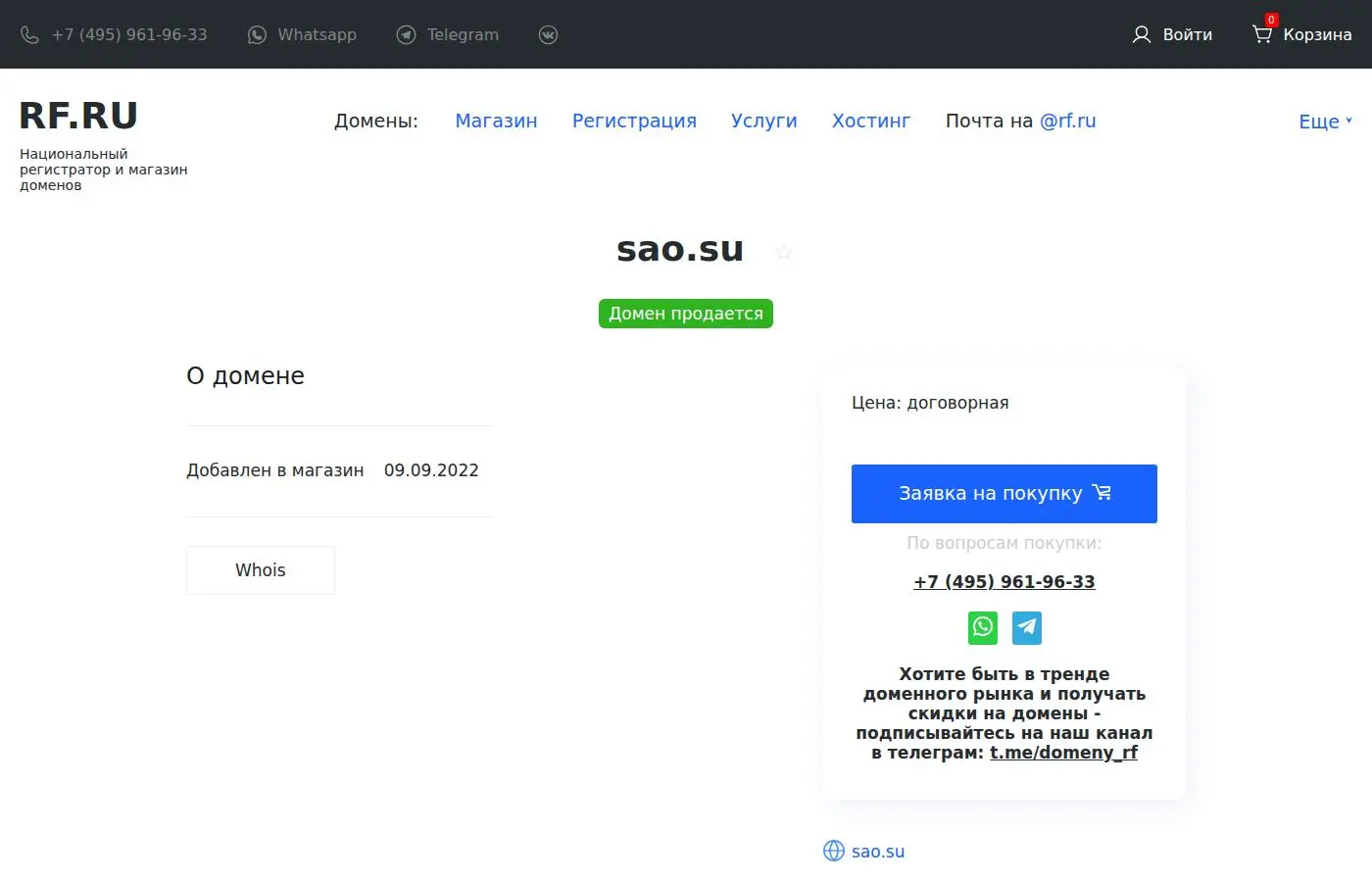Click the Домены: label in navigation

(x=376, y=121)
